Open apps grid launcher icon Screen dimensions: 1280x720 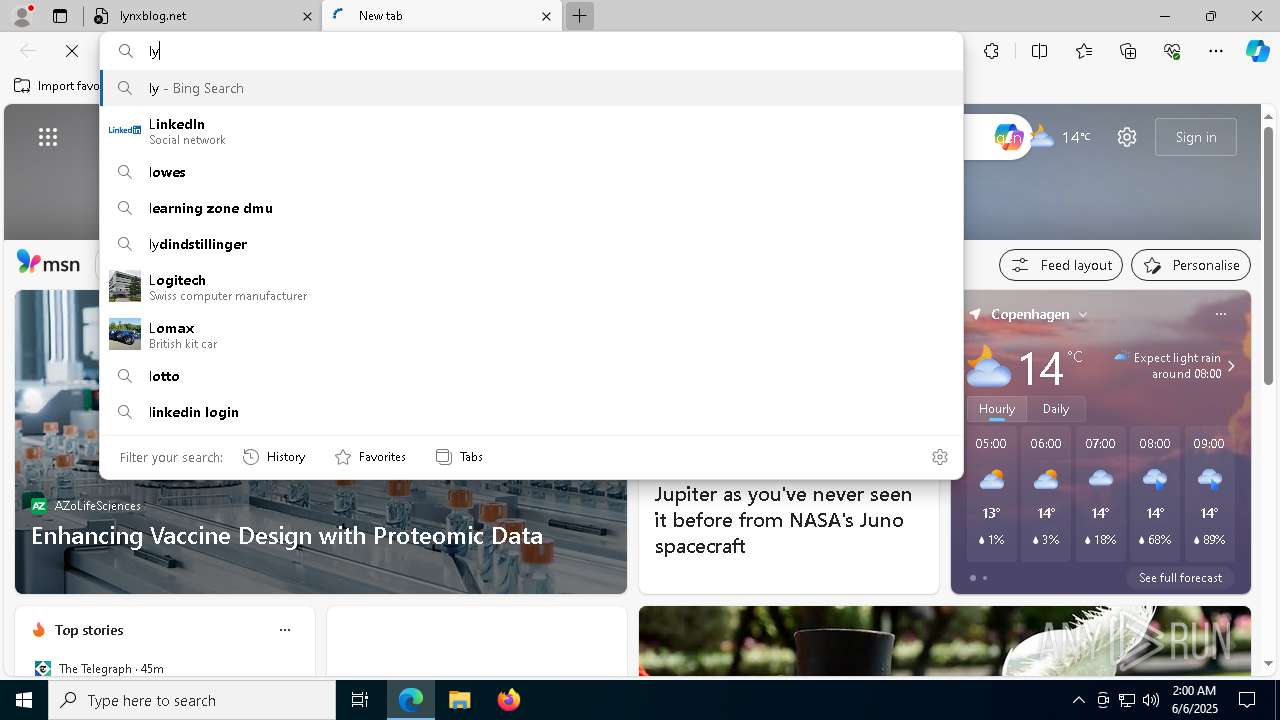[48, 137]
